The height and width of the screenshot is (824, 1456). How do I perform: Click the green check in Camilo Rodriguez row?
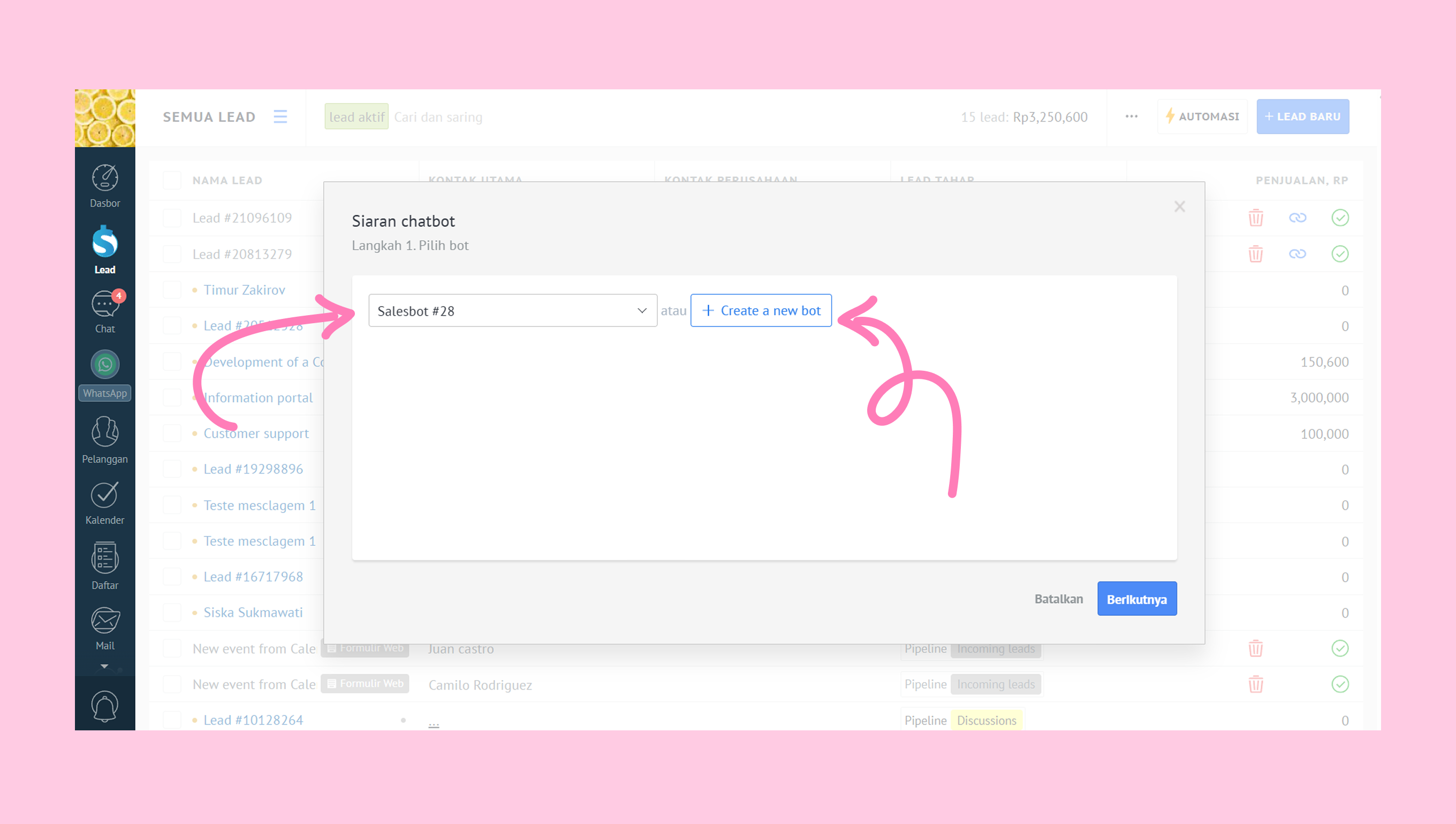(x=1340, y=684)
